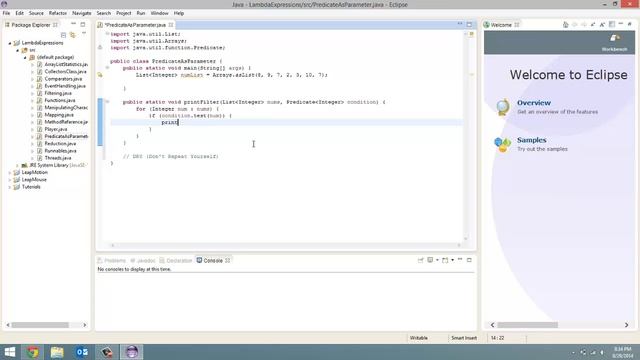640x360 pixels.
Task: Open Display Selected Console dropdown arrow
Action: pos(437,260)
